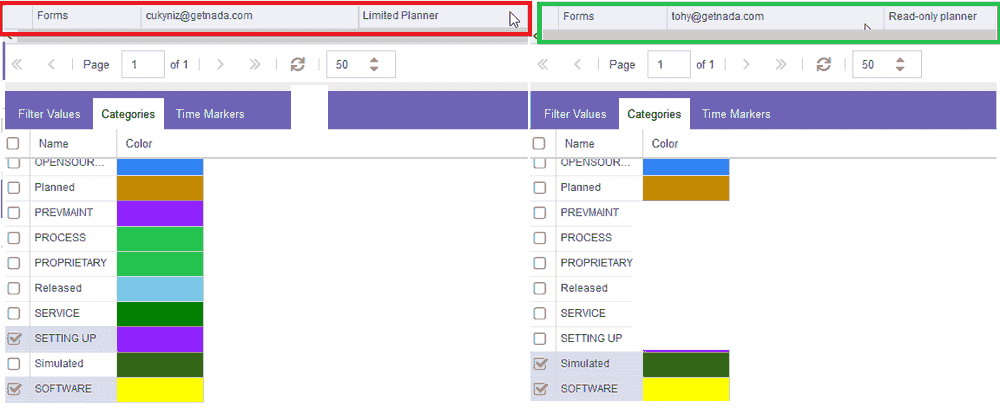1000x408 pixels.
Task: Select tohy@getnada.com email cell
Action: coord(776,16)
